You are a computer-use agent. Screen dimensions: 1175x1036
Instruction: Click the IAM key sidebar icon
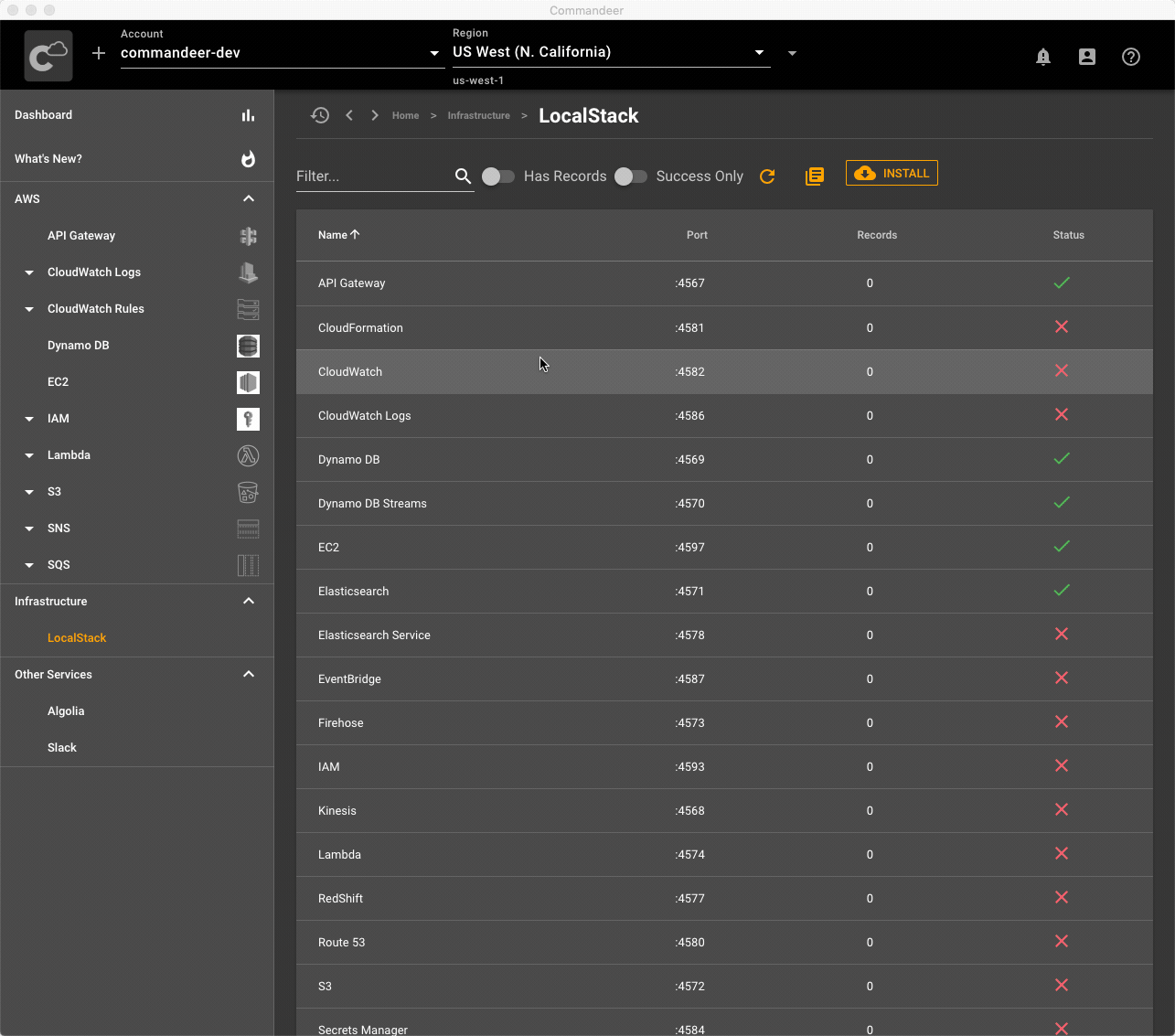coord(248,419)
